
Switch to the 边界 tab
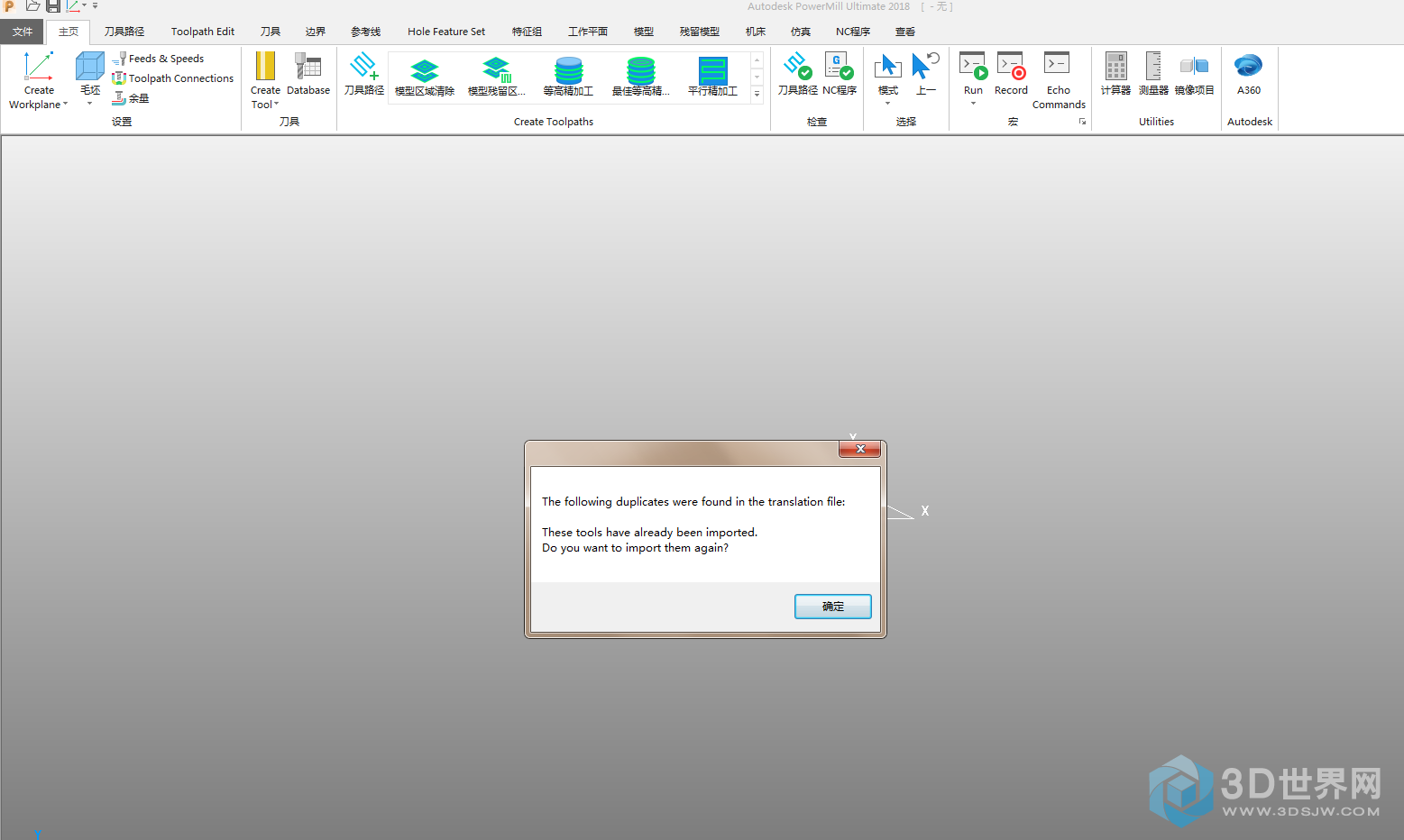[x=316, y=32]
